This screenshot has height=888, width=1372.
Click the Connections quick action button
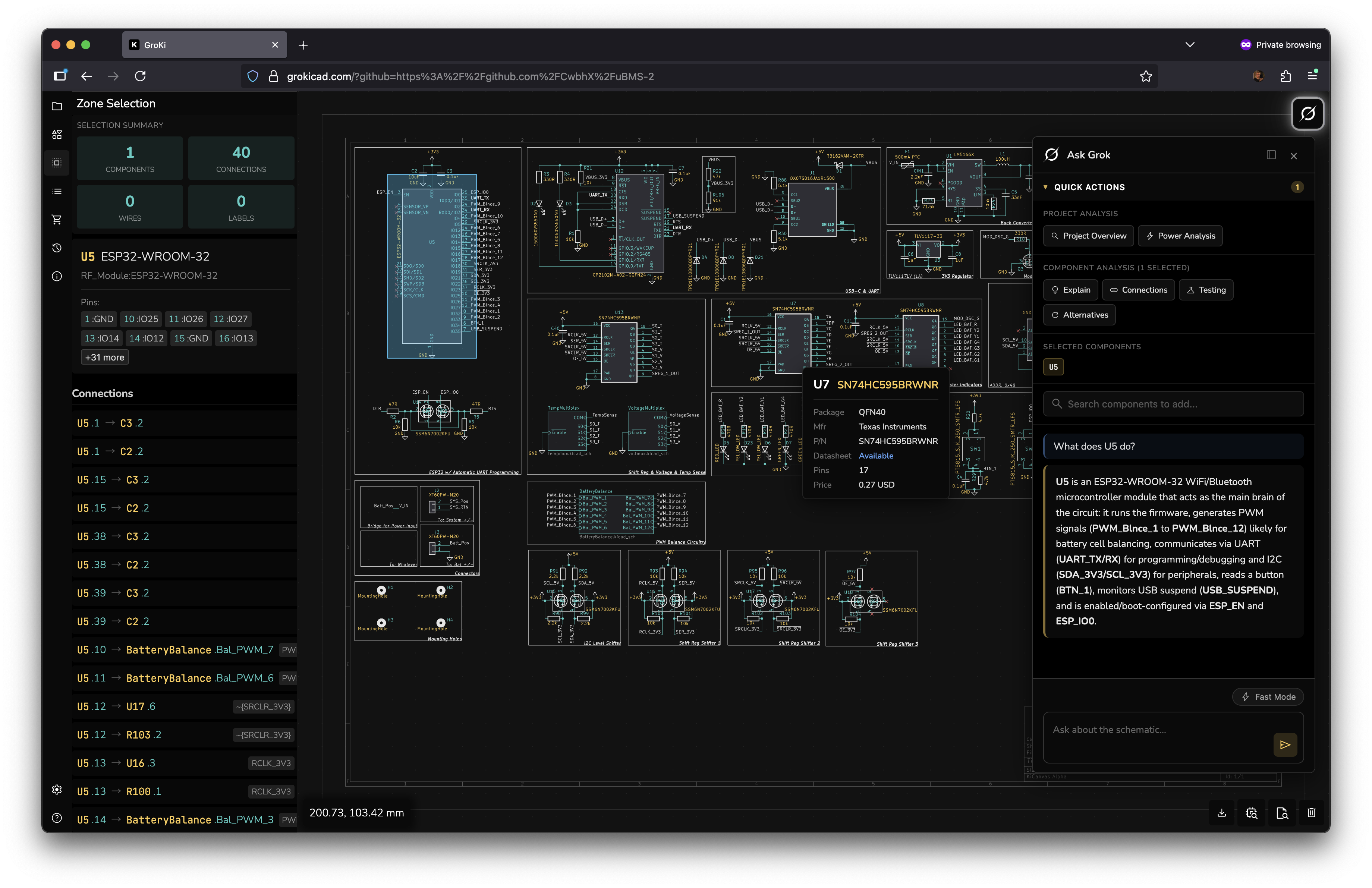(1139, 290)
